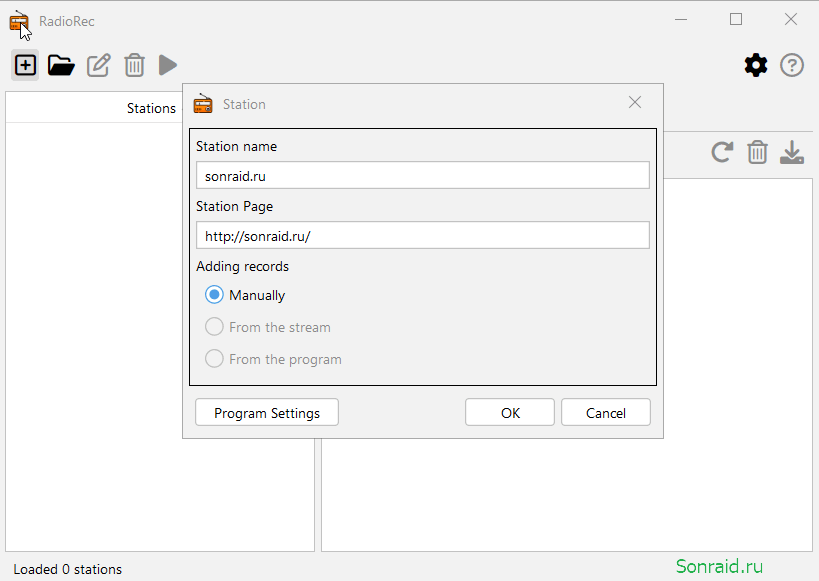This screenshot has height=581, width=819.
Task: Click the edit station pencil icon
Action: (x=99, y=65)
